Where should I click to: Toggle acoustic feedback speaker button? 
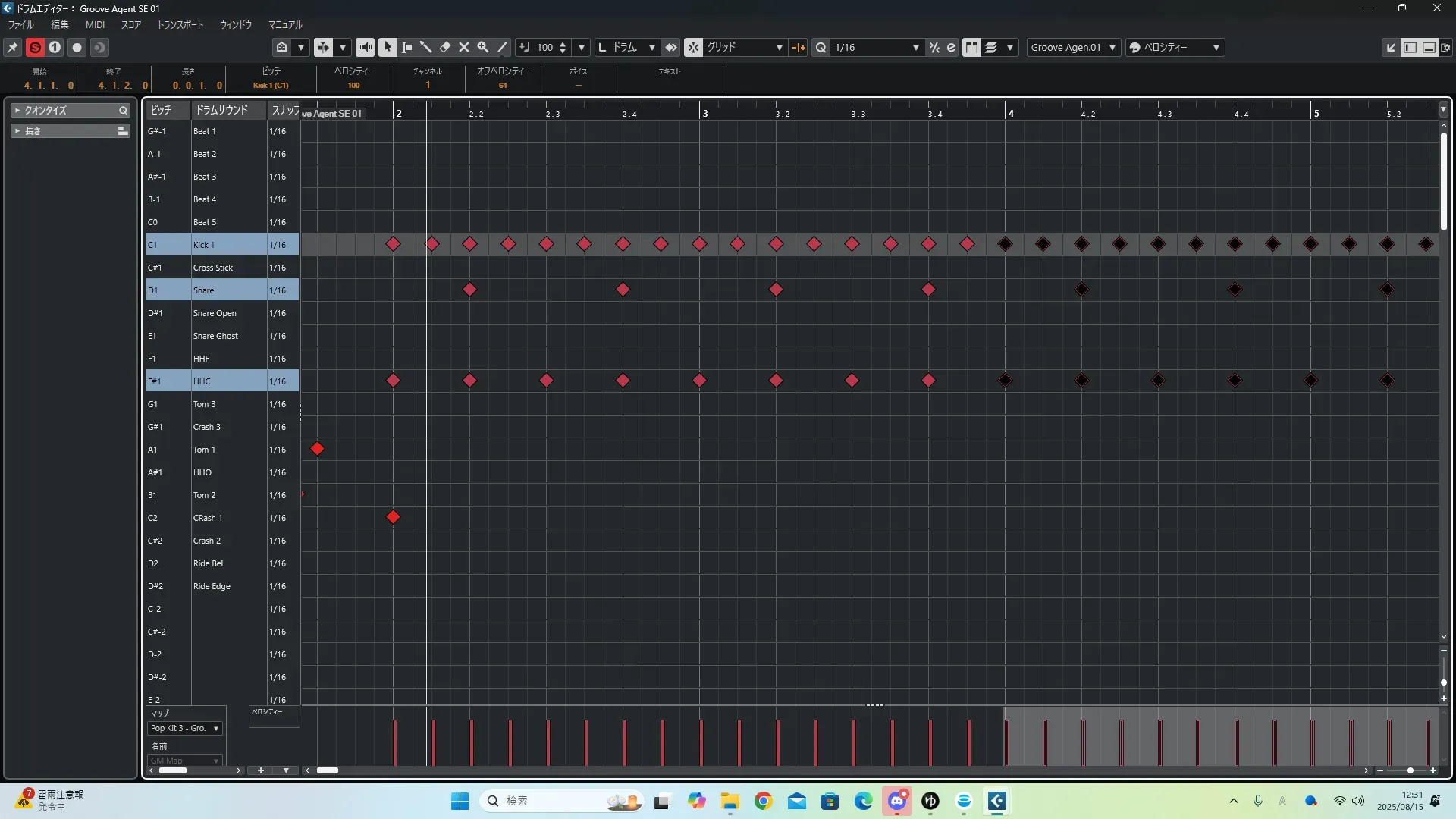point(365,47)
